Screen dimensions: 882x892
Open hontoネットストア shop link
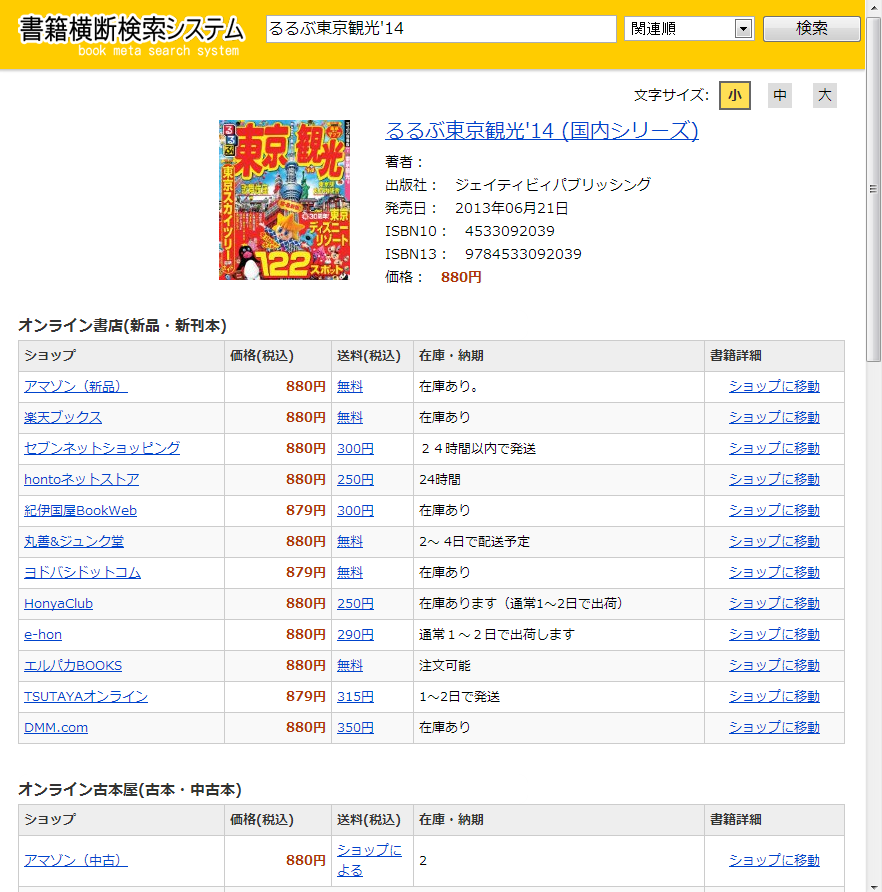pyautogui.click(x=81, y=479)
